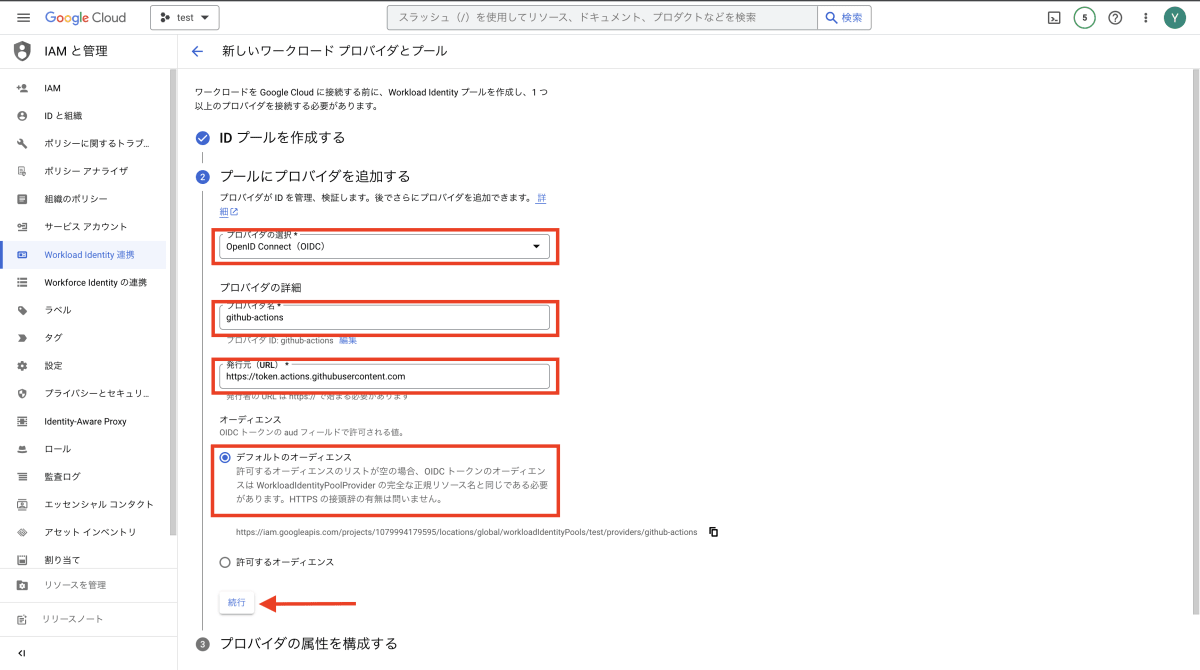Open Workforce Identity の連携 sidebar item
The height and width of the screenshot is (670, 1200).
point(83,283)
